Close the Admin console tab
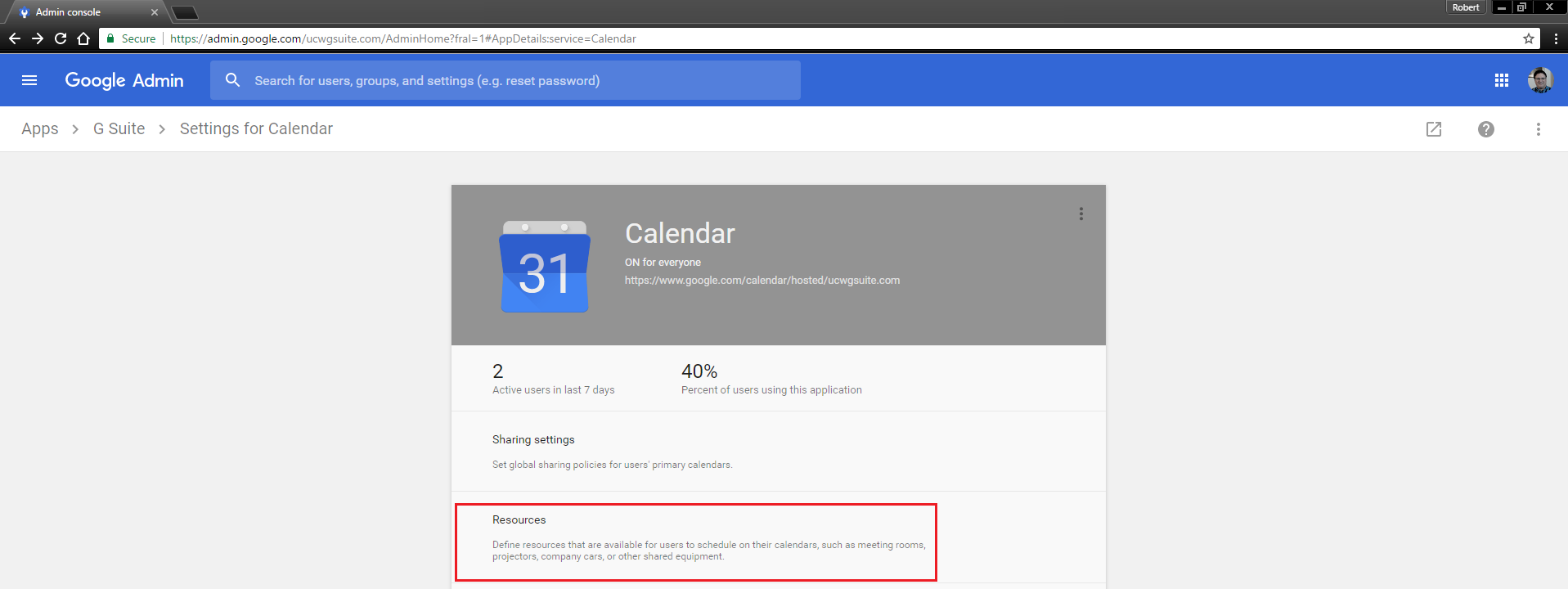This screenshot has width=1568, height=589. 155,12
